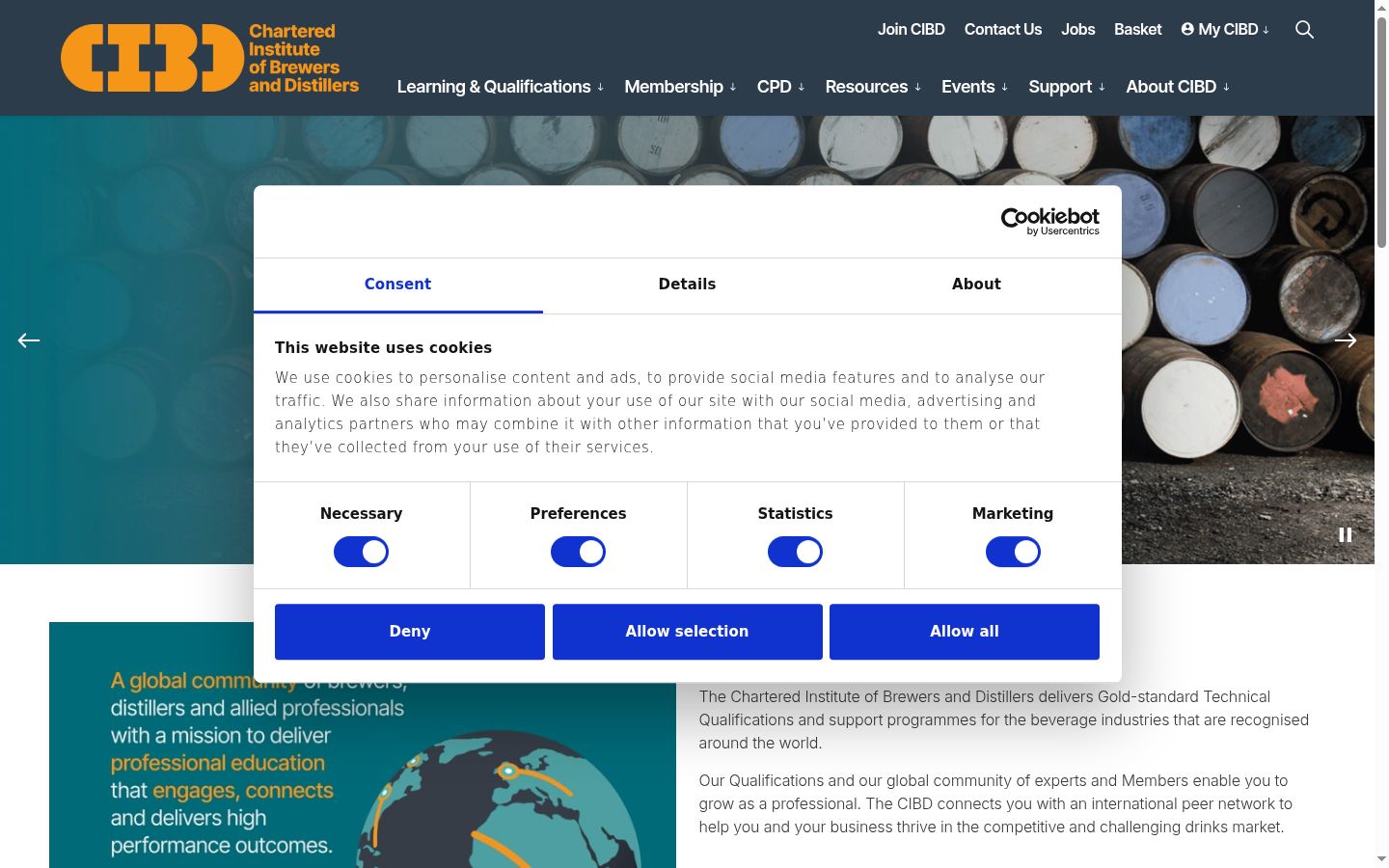Expand the Resources menu
Viewport: 1389px width, 868px height.
click(873, 87)
